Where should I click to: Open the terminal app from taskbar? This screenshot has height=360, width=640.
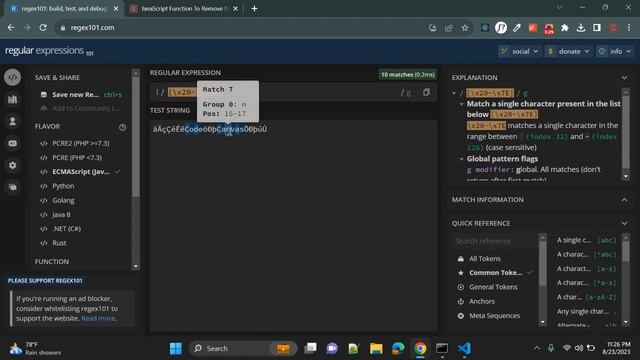click(x=442, y=349)
